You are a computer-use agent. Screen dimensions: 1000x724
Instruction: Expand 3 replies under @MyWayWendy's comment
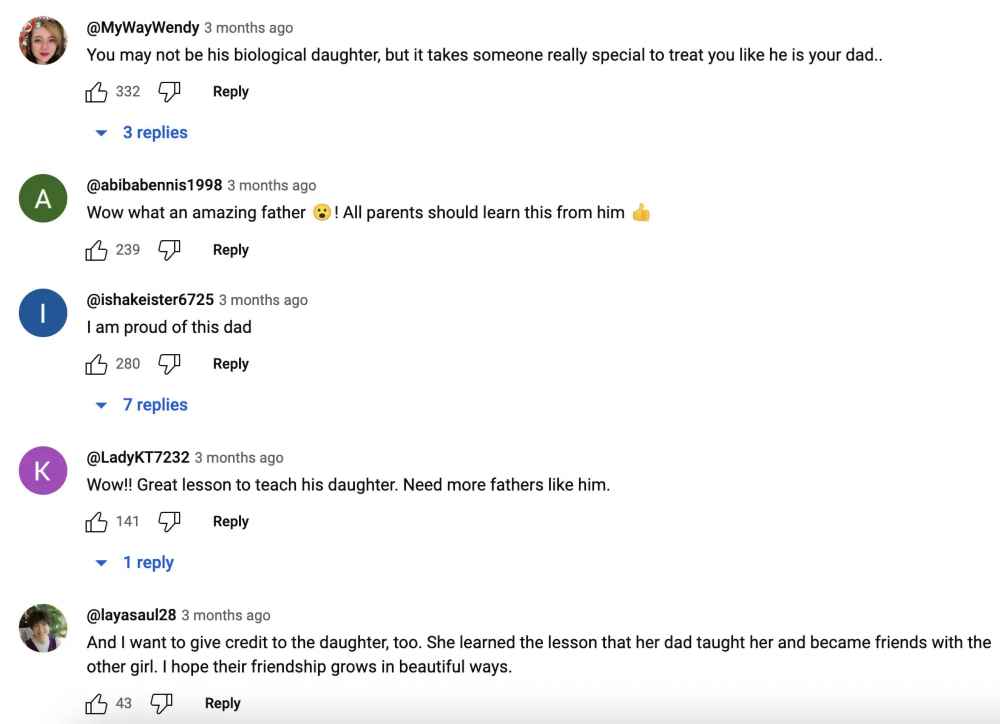[143, 133]
